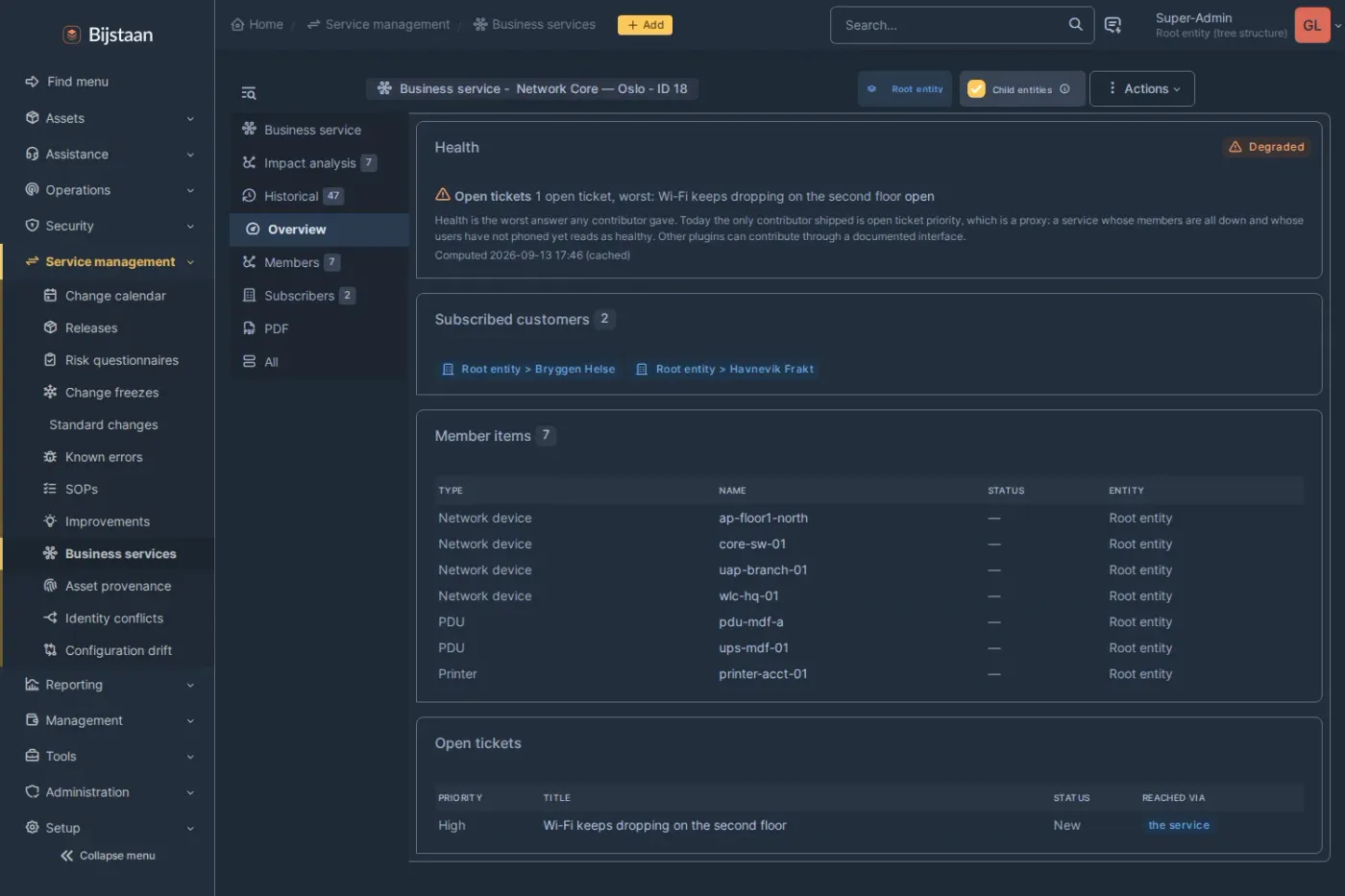Image resolution: width=1345 pixels, height=896 pixels.
Task: Collapse the Service management menu section
Action: (110, 262)
